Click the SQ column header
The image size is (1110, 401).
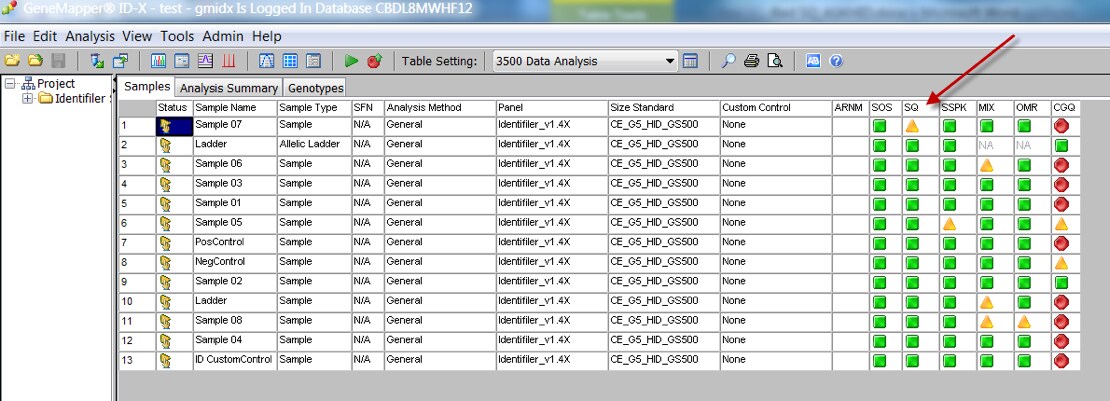920,108
